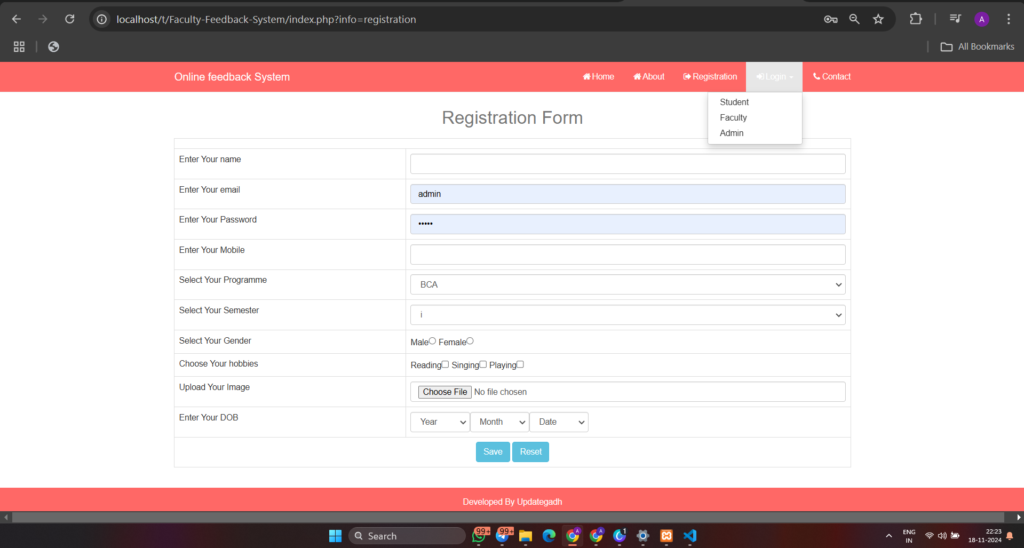
Task: Open the DOB Month dropdown
Action: (x=500, y=422)
